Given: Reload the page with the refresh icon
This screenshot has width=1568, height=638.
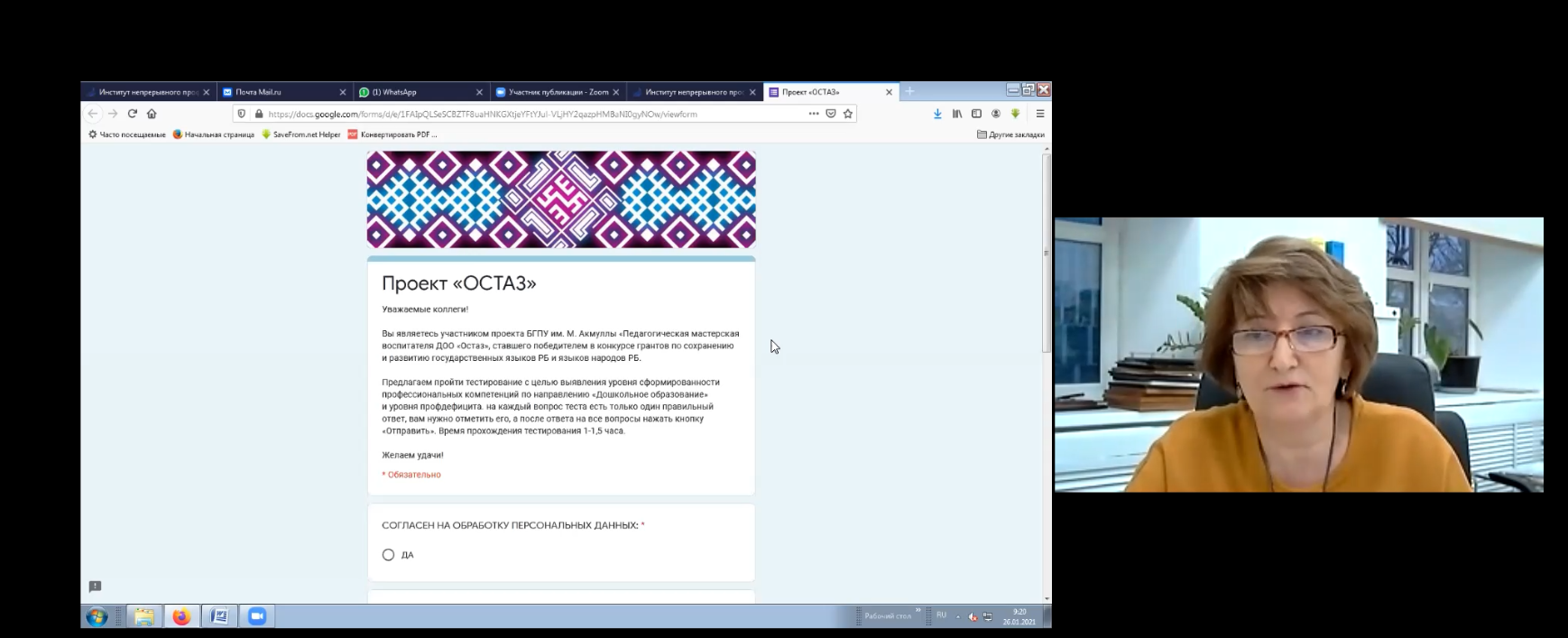Looking at the screenshot, I should [x=132, y=114].
